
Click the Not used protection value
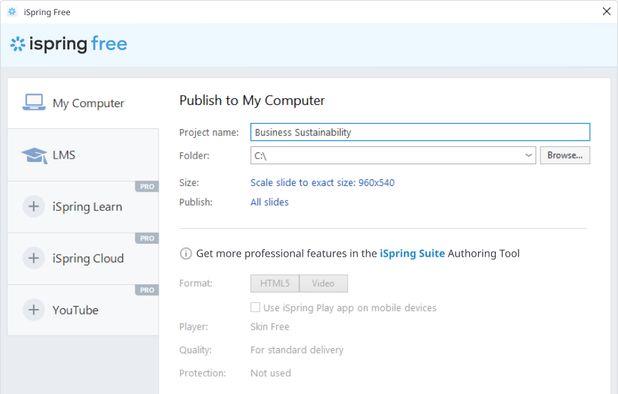tap(271, 373)
